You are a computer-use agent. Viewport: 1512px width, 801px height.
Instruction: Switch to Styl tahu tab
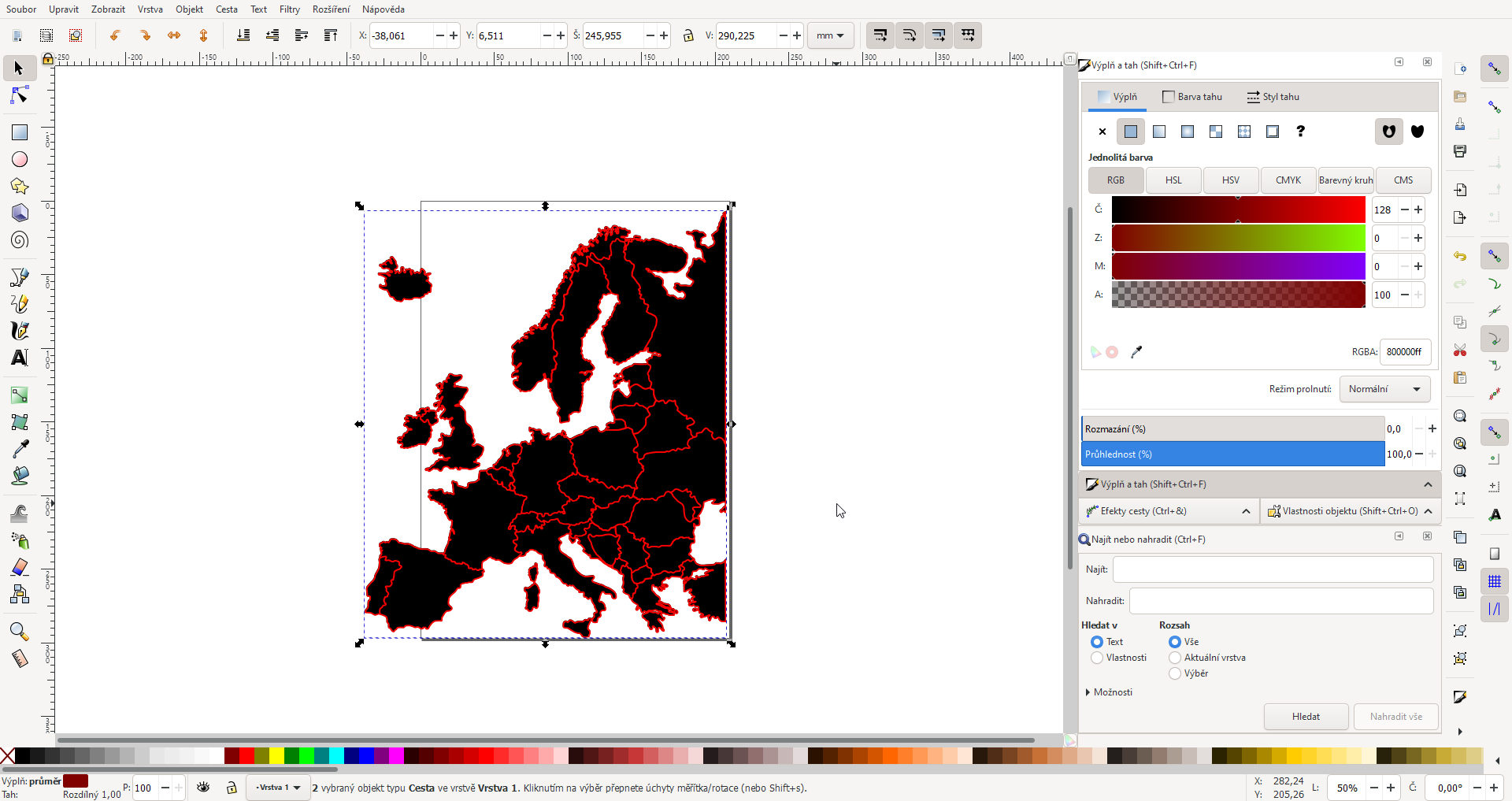coord(1273,97)
